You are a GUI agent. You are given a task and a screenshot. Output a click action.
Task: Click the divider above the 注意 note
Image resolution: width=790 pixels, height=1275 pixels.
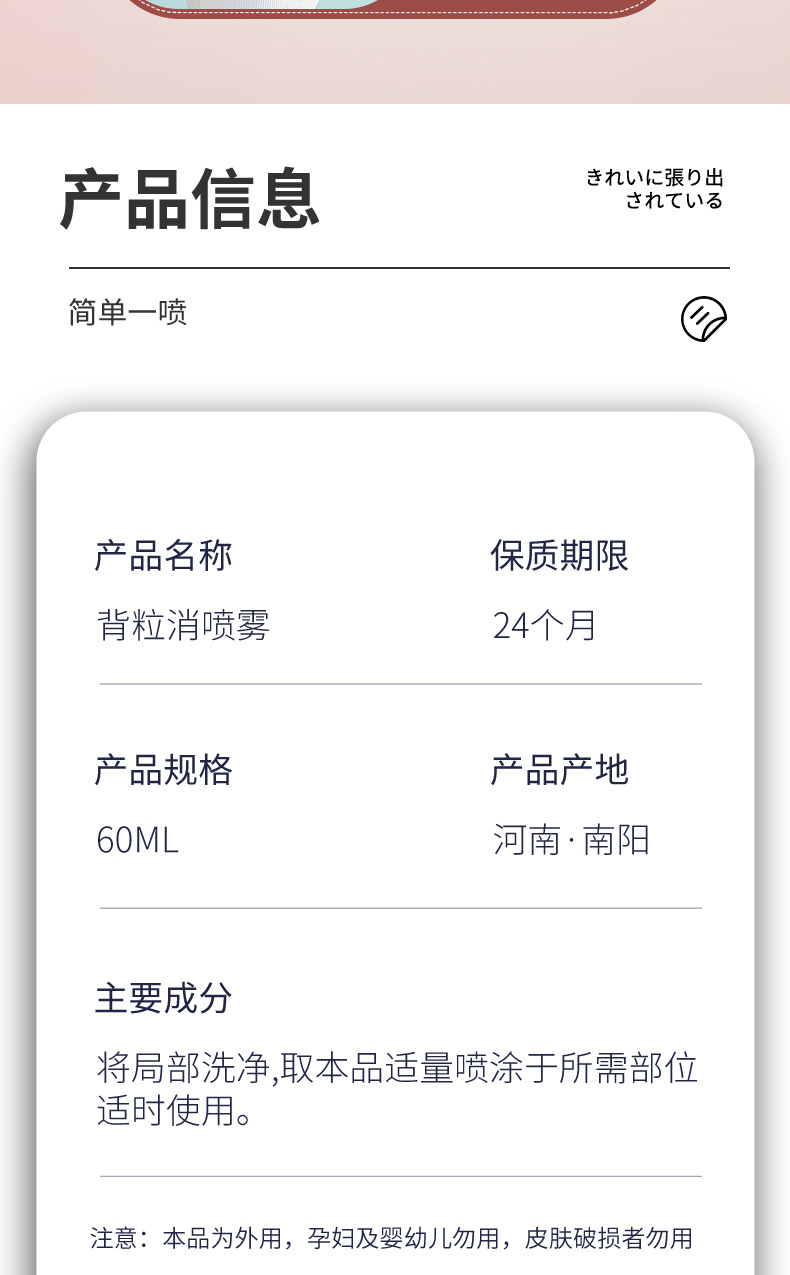[x=400, y=1176]
